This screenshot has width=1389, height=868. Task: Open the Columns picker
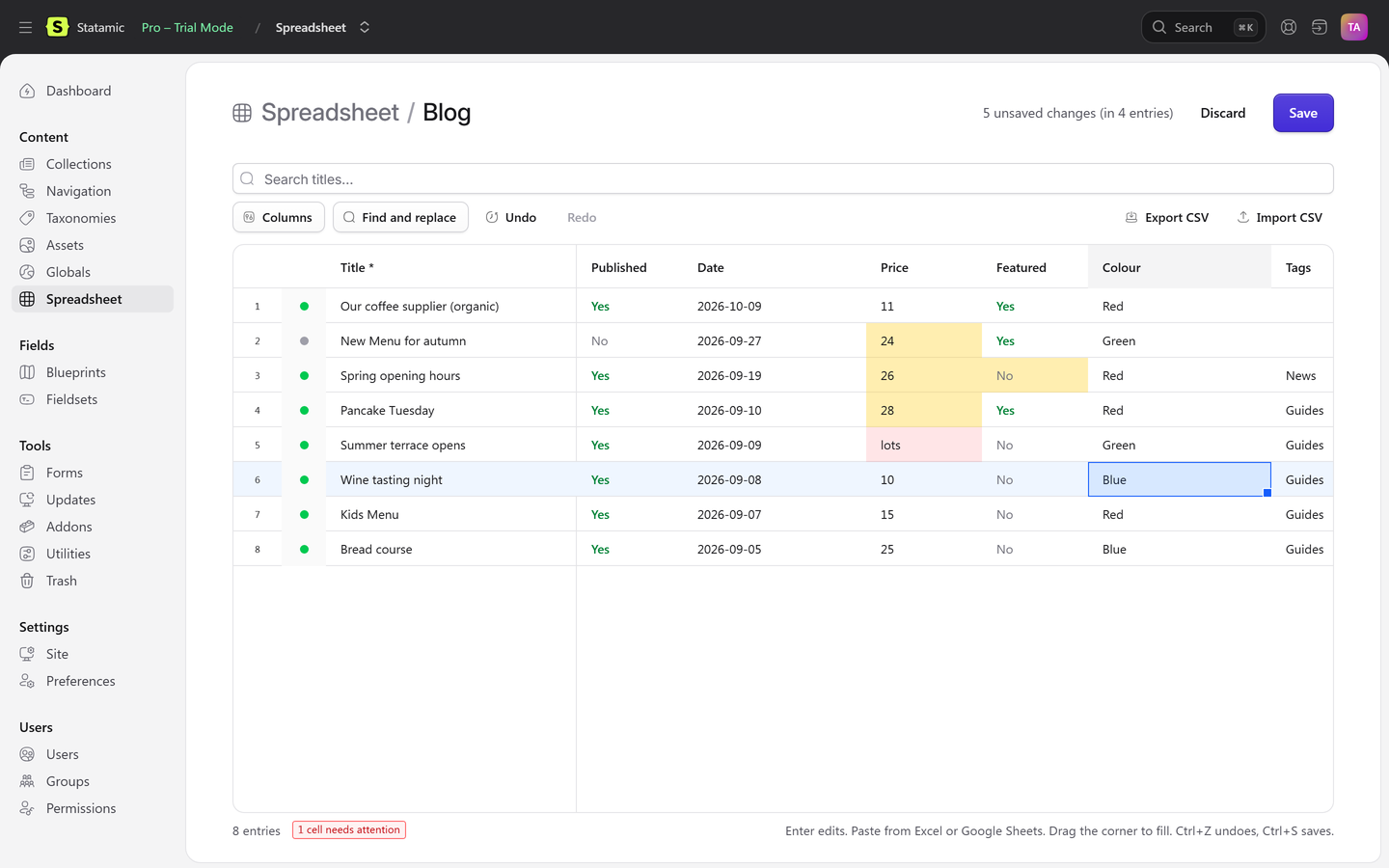[279, 217]
